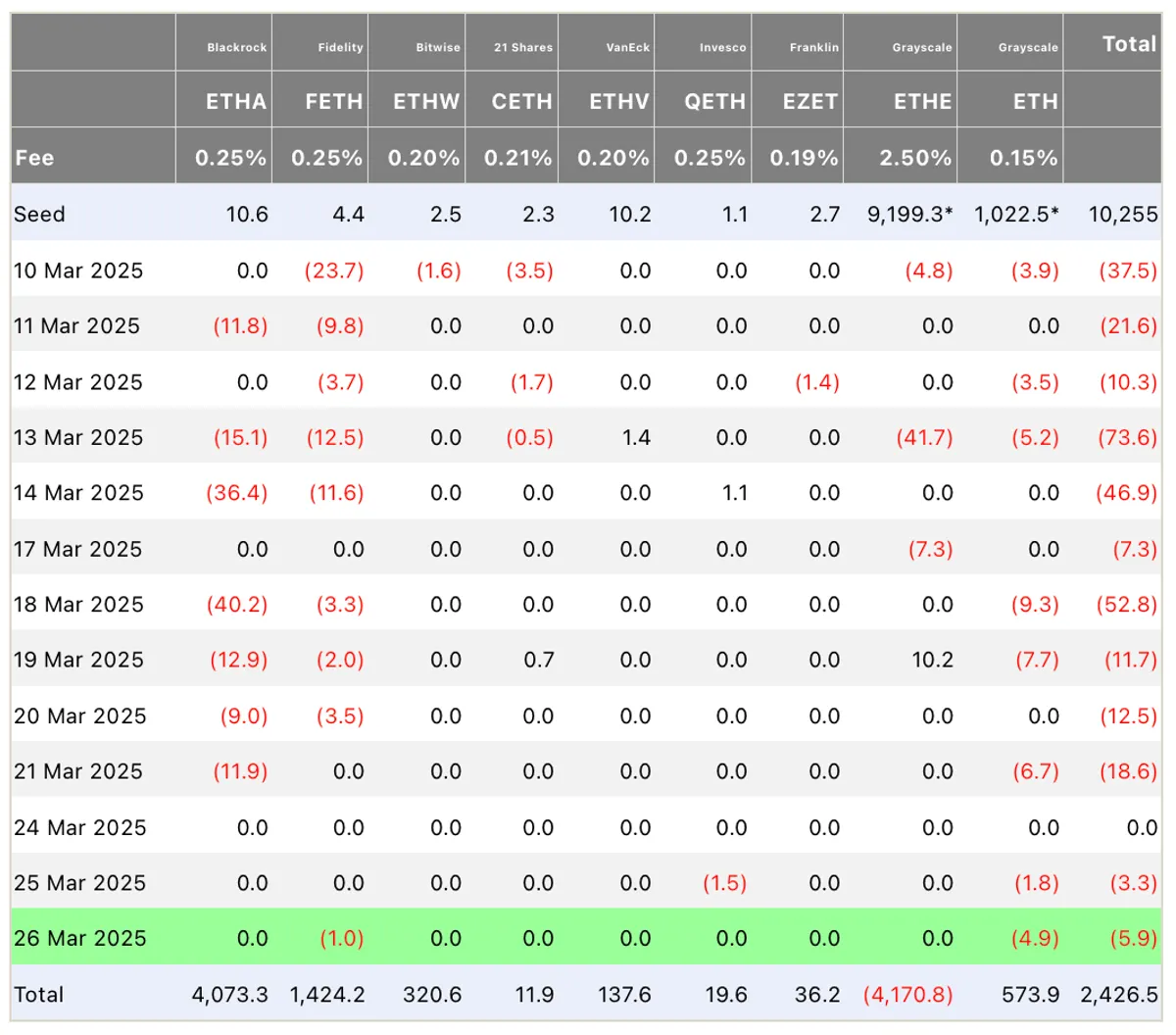The image size is (1176, 1035).
Task: Select the 19 Mar ETHE value 10.2
Action: click(932, 660)
